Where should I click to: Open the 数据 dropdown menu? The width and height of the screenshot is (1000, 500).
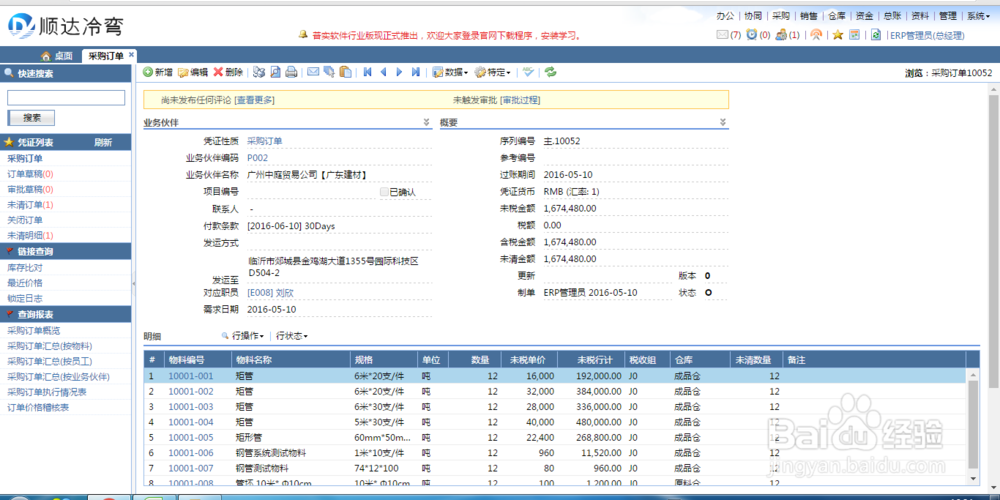pyautogui.click(x=450, y=72)
